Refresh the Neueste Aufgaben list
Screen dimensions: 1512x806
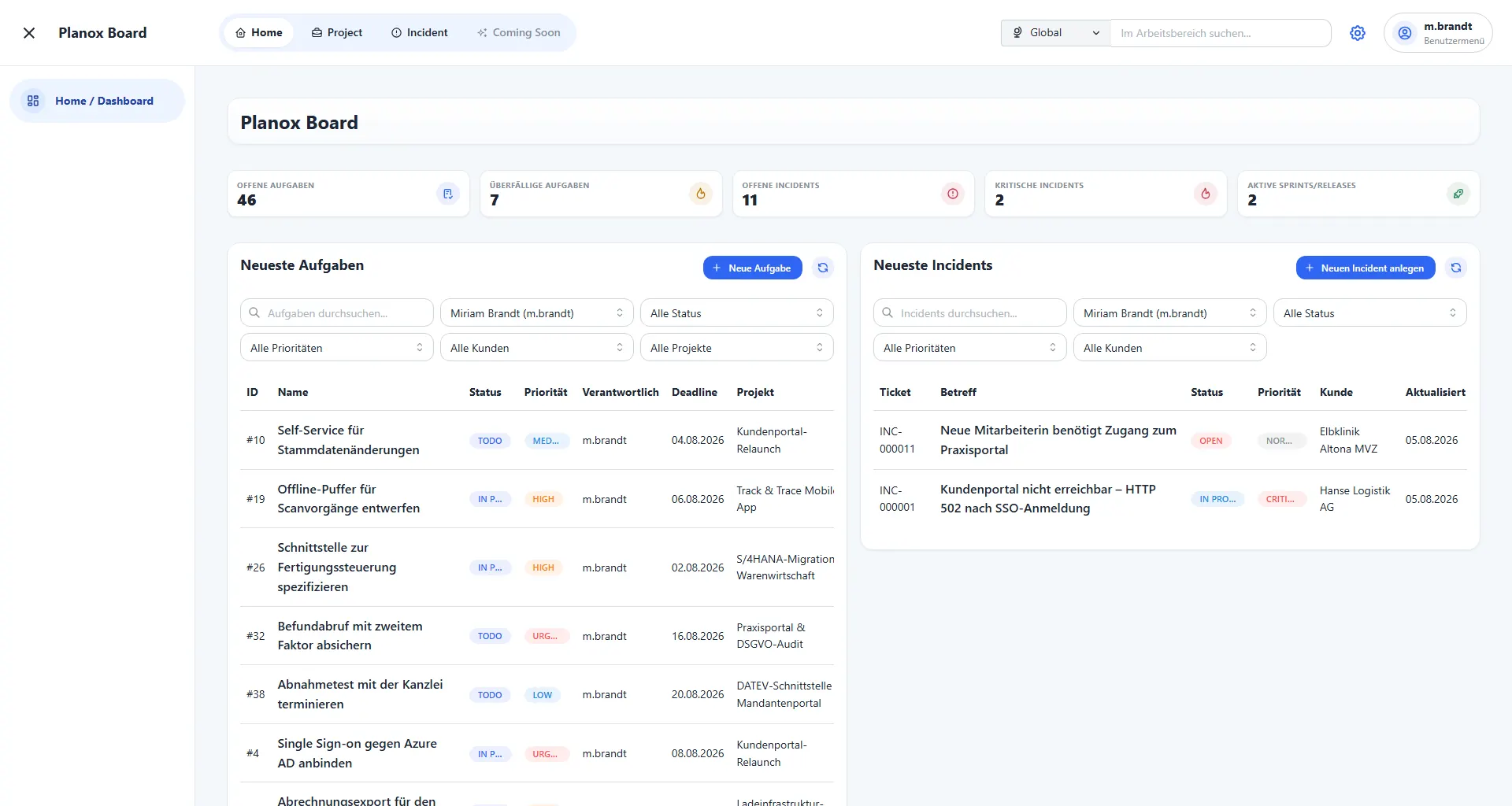(823, 268)
